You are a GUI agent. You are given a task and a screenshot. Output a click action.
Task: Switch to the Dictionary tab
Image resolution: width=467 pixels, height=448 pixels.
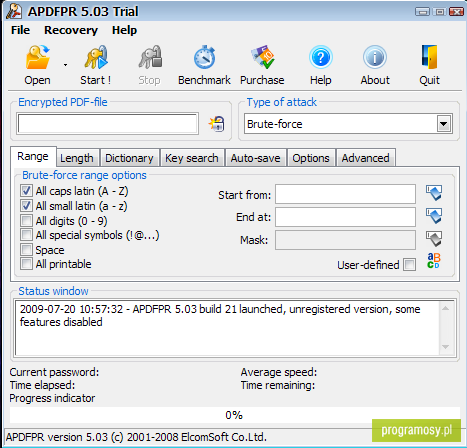(x=129, y=158)
